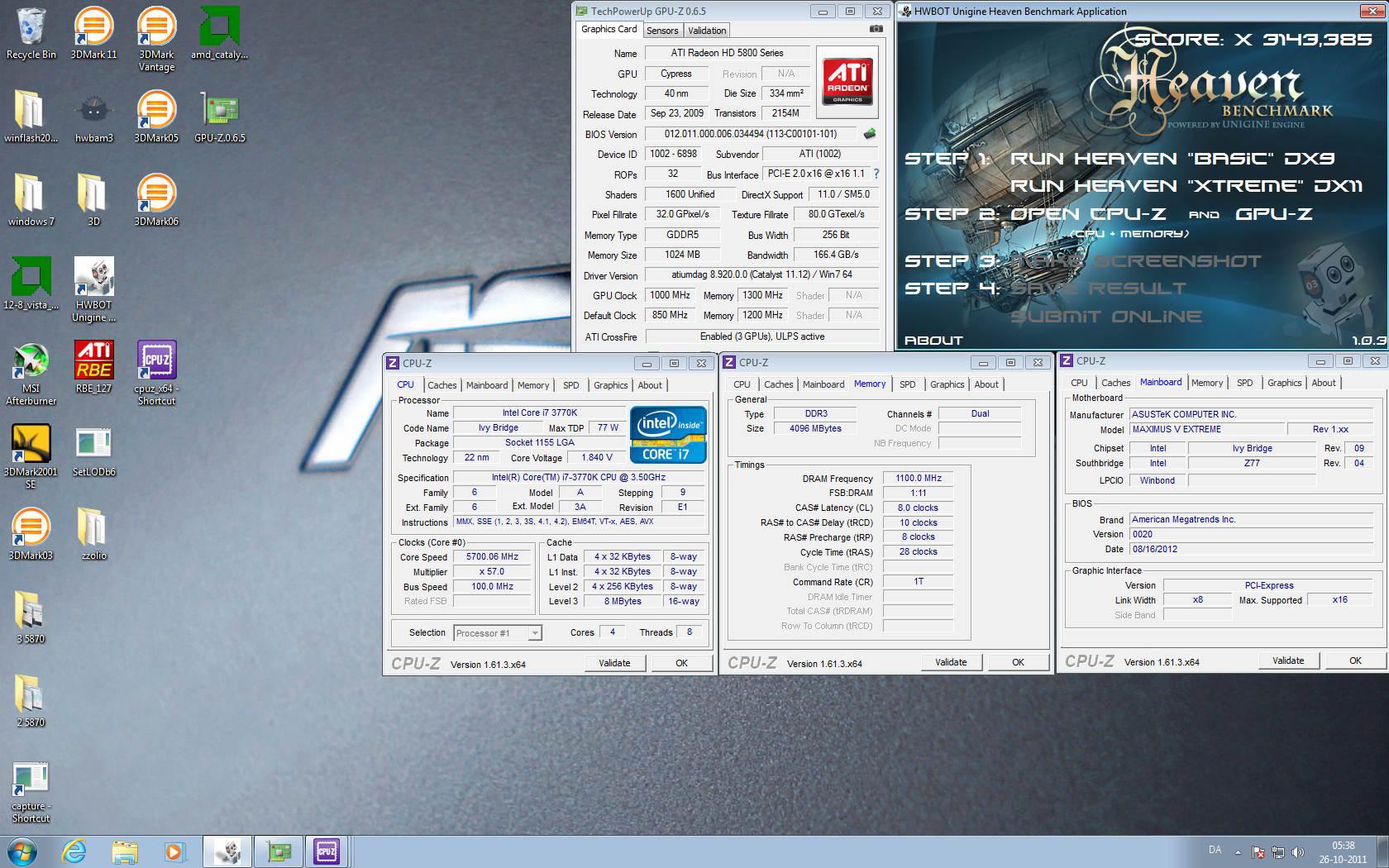This screenshot has width=1389, height=868.
Task: Open RBE_127 ATI BIOS editor icon
Action: (x=93, y=367)
